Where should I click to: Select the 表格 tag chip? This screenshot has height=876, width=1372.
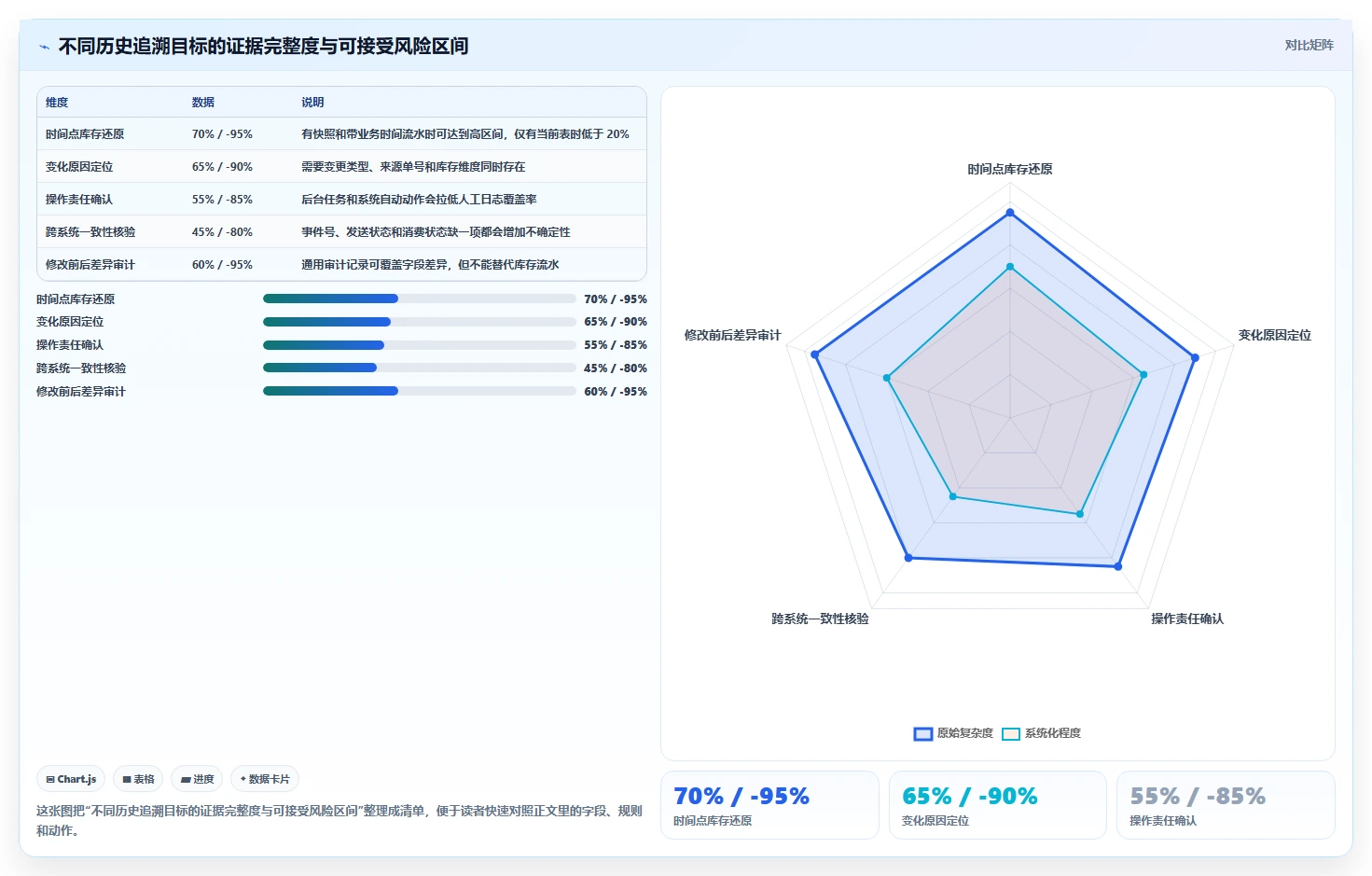click(x=138, y=779)
